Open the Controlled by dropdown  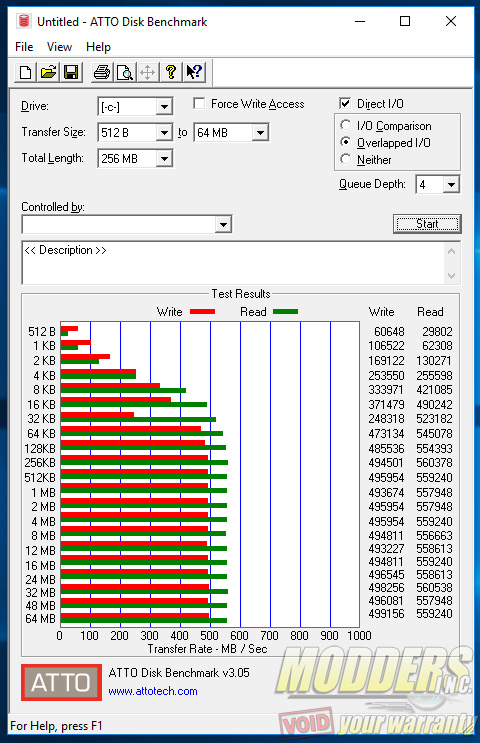223,224
